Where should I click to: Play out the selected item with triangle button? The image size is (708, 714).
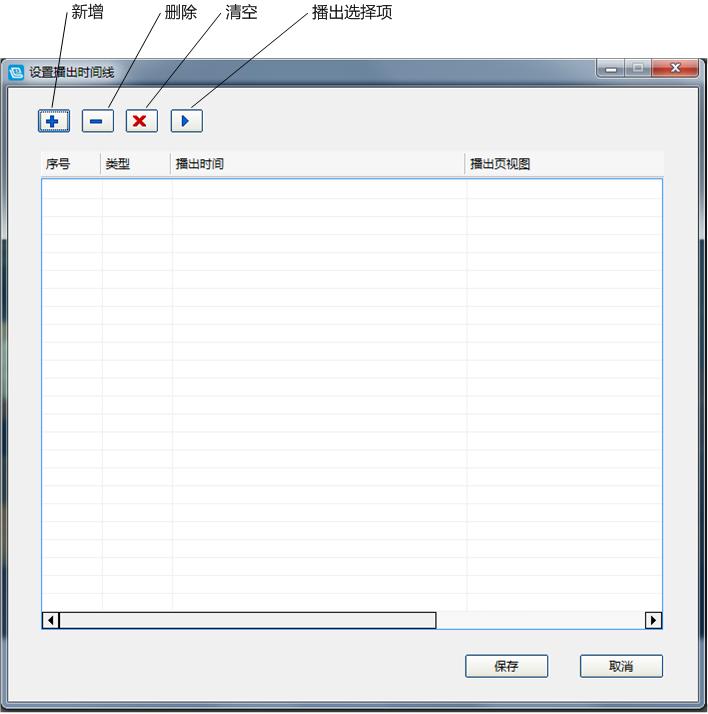click(186, 121)
